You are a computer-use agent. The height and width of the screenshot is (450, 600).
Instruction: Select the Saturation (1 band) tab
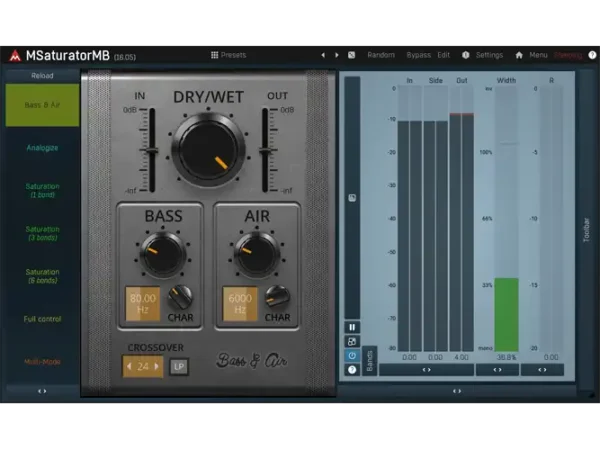pyautogui.click(x=42, y=191)
